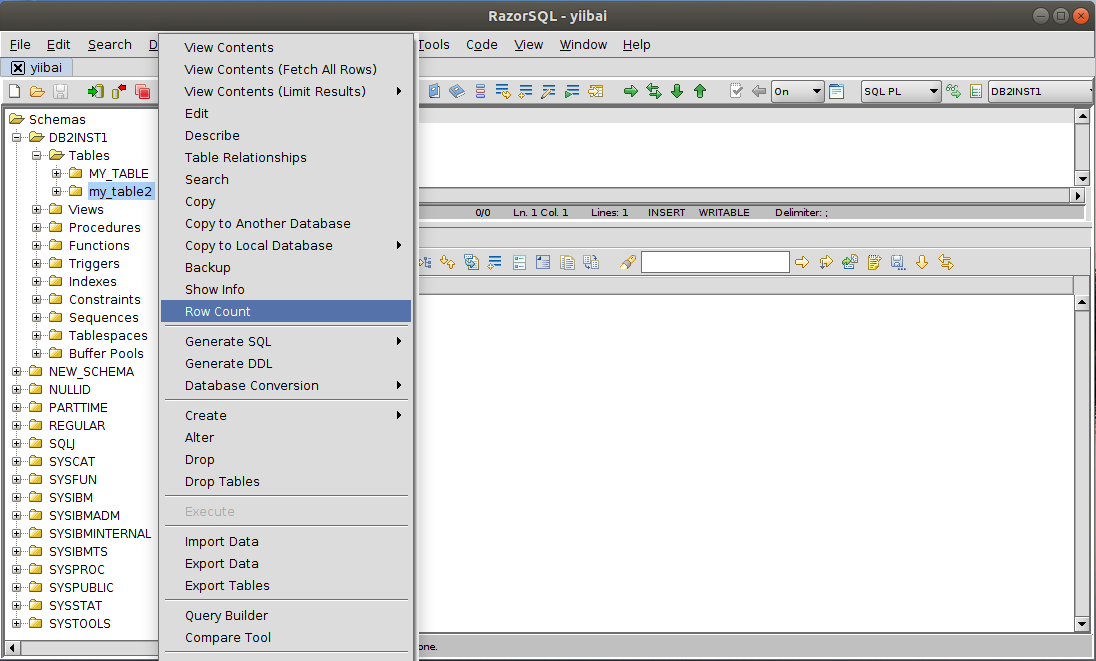The width and height of the screenshot is (1096, 661).
Task: Choose Generate DDL from context menu
Action: (228, 363)
